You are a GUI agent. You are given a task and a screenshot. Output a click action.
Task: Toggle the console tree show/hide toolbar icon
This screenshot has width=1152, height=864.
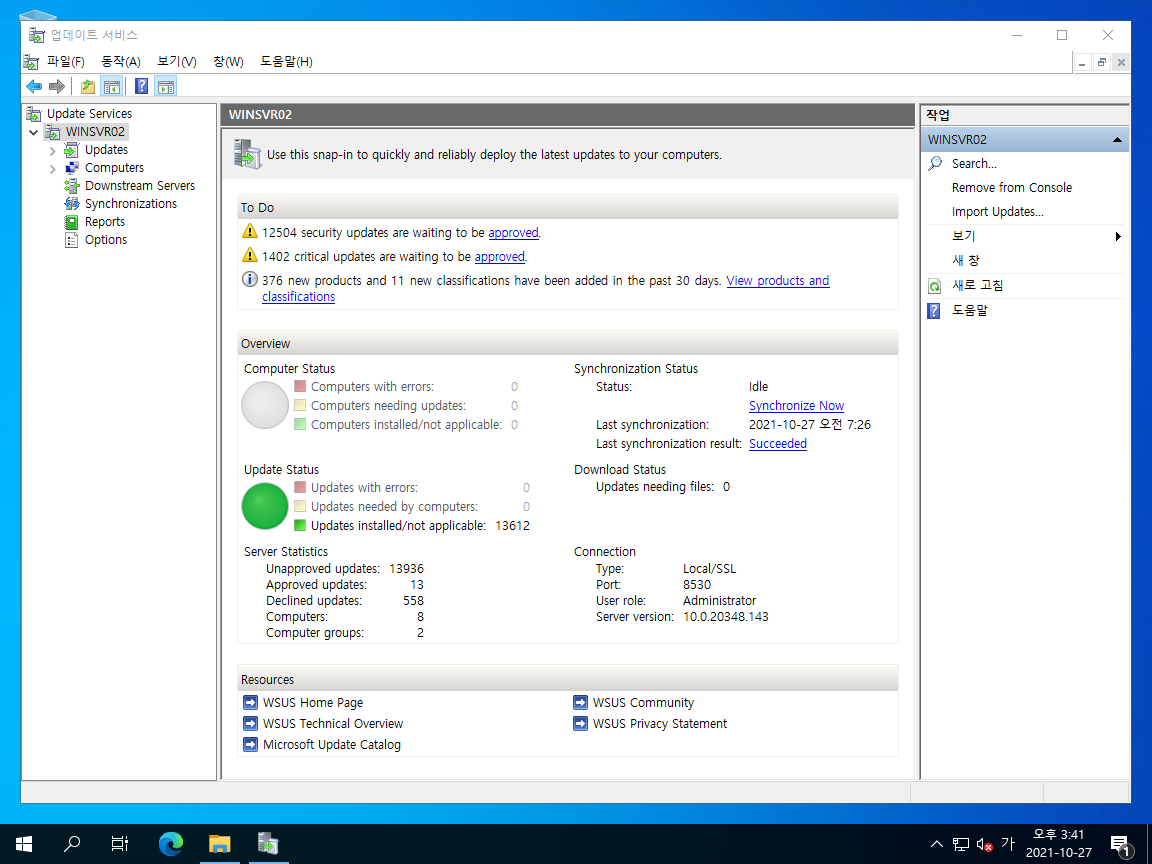click(x=111, y=86)
